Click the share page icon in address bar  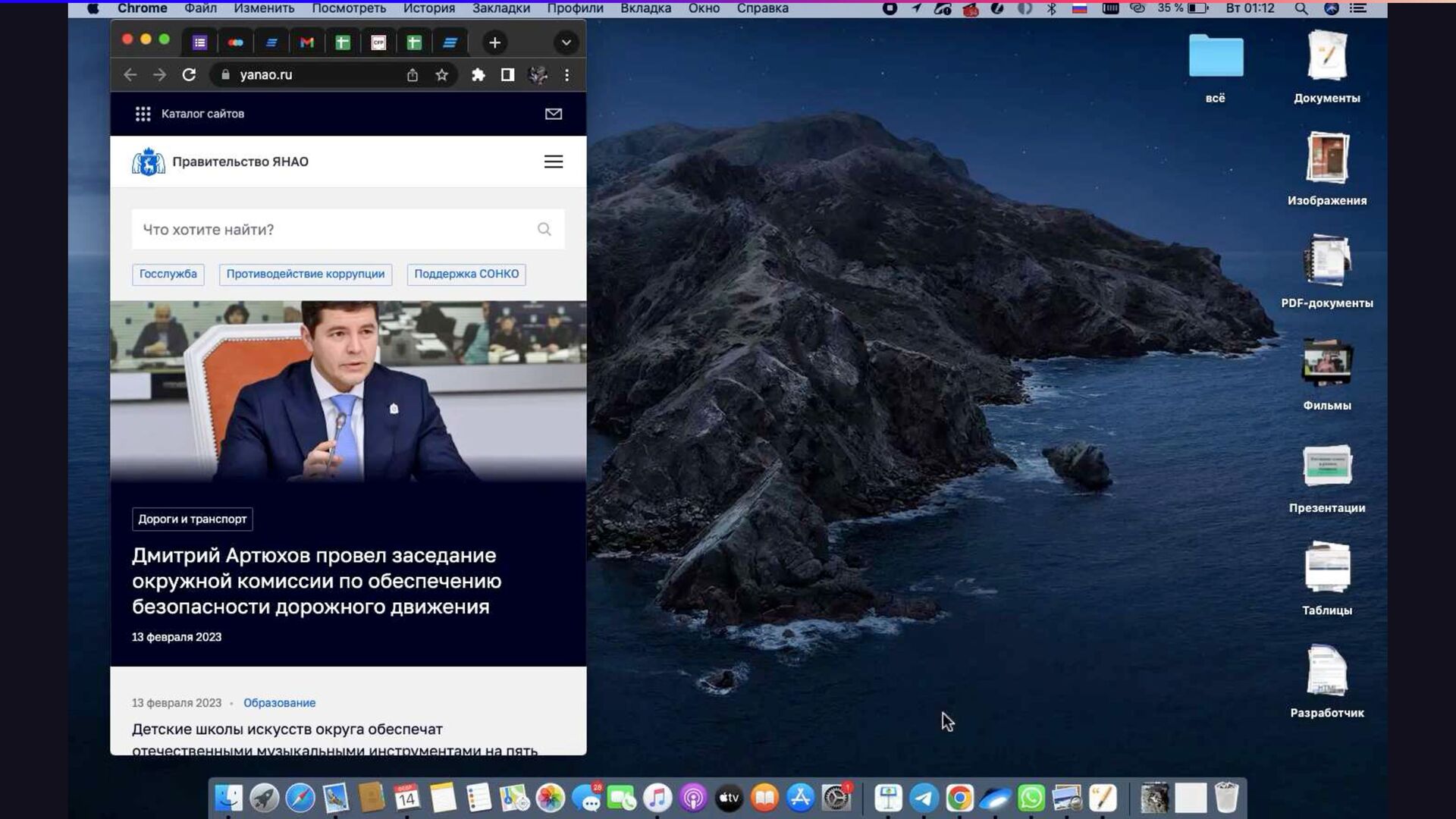pos(412,74)
